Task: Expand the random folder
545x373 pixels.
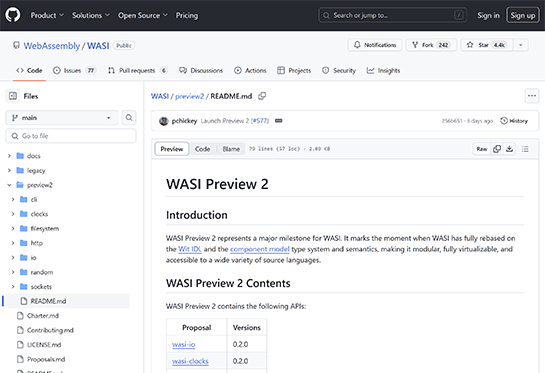Action: (x=13, y=272)
